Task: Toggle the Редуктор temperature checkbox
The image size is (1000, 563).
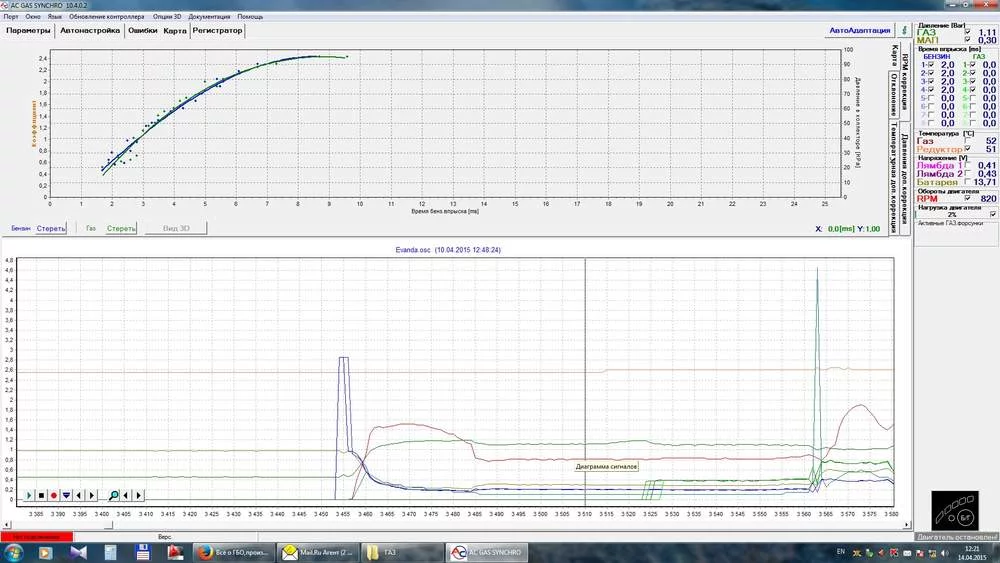Action: [x=968, y=149]
